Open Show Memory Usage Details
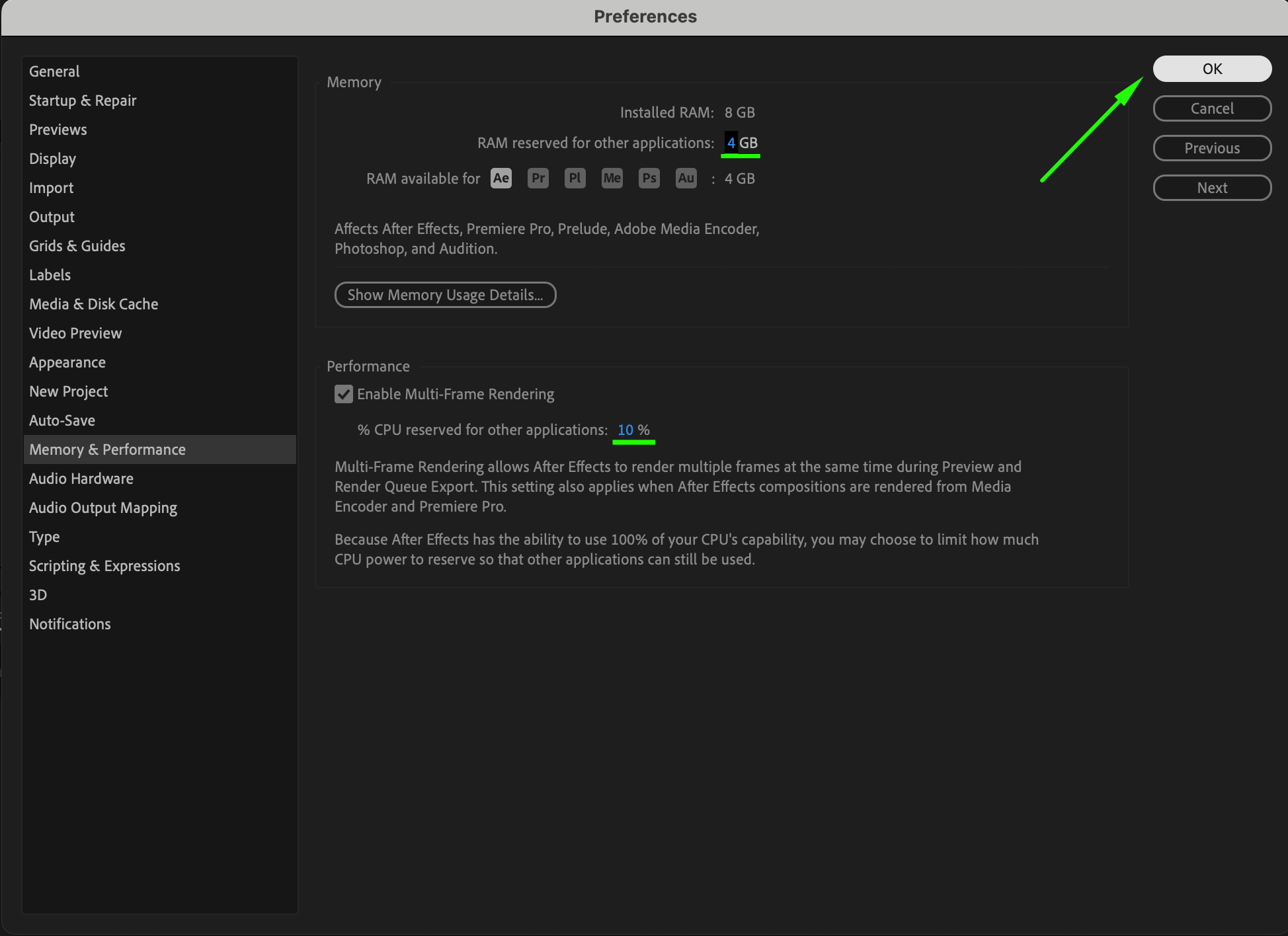This screenshot has width=1288, height=936. (445, 295)
